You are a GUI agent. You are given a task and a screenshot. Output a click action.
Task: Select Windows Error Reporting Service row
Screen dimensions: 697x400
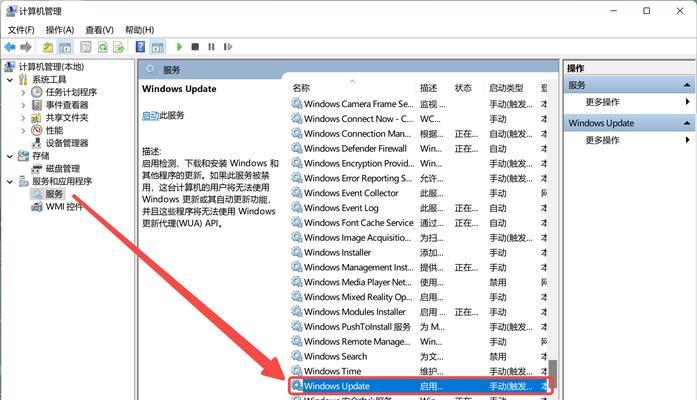[419, 178]
